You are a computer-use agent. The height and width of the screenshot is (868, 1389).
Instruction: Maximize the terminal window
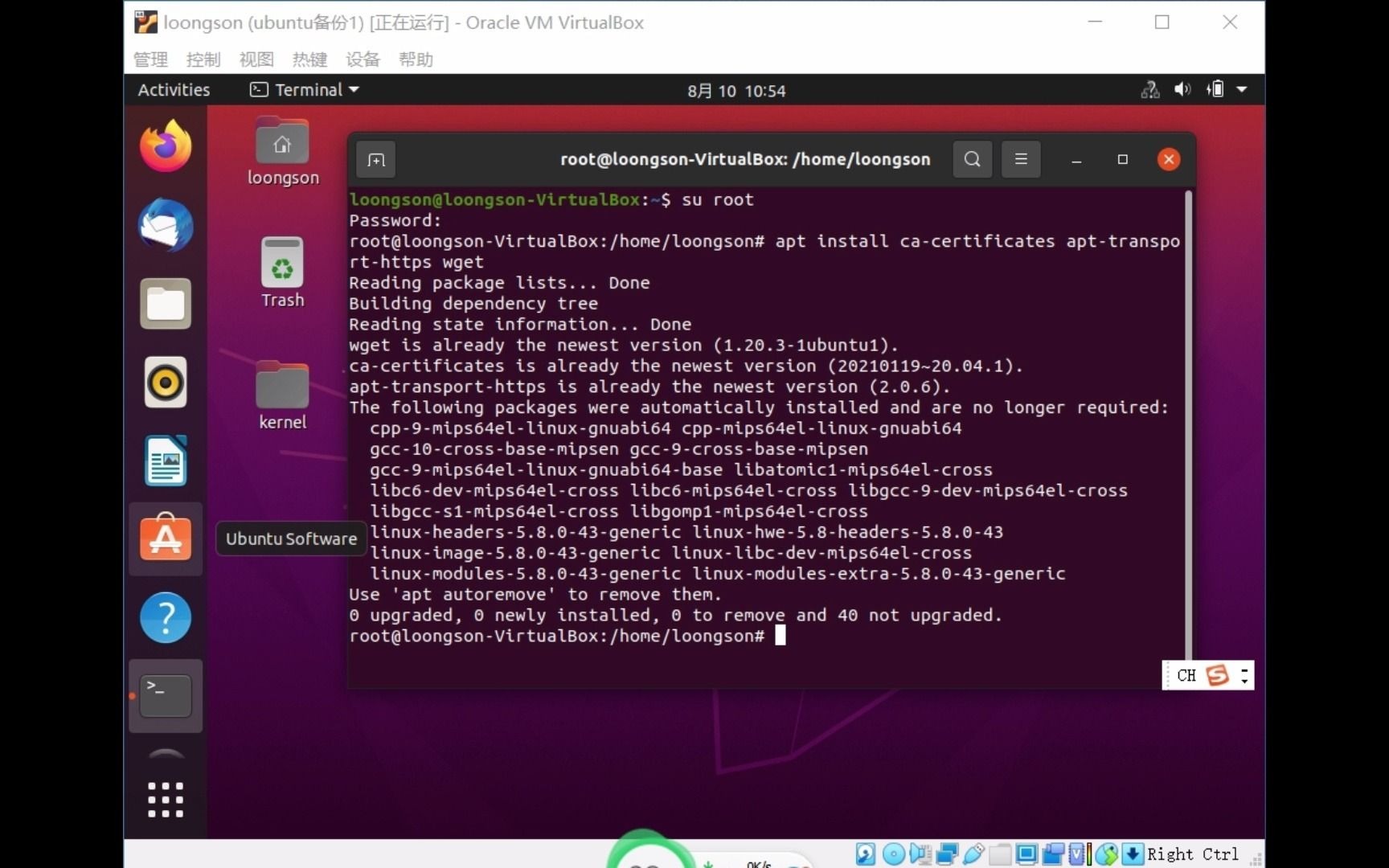(x=1123, y=160)
